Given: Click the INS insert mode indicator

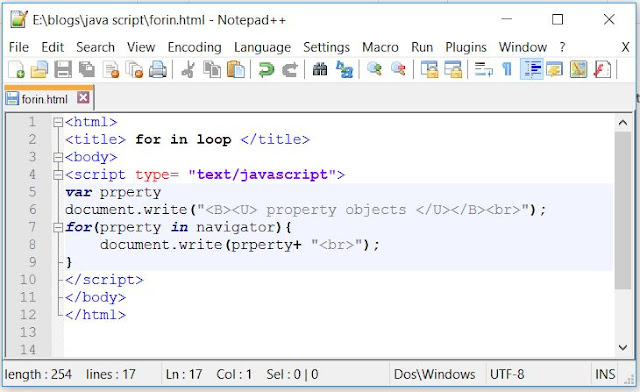Looking at the screenshot, I should point(605,374).
